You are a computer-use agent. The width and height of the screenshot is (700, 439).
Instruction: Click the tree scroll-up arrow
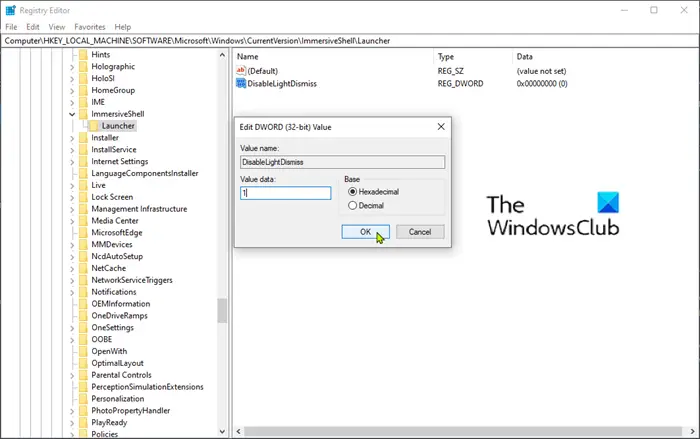[222, 55]
